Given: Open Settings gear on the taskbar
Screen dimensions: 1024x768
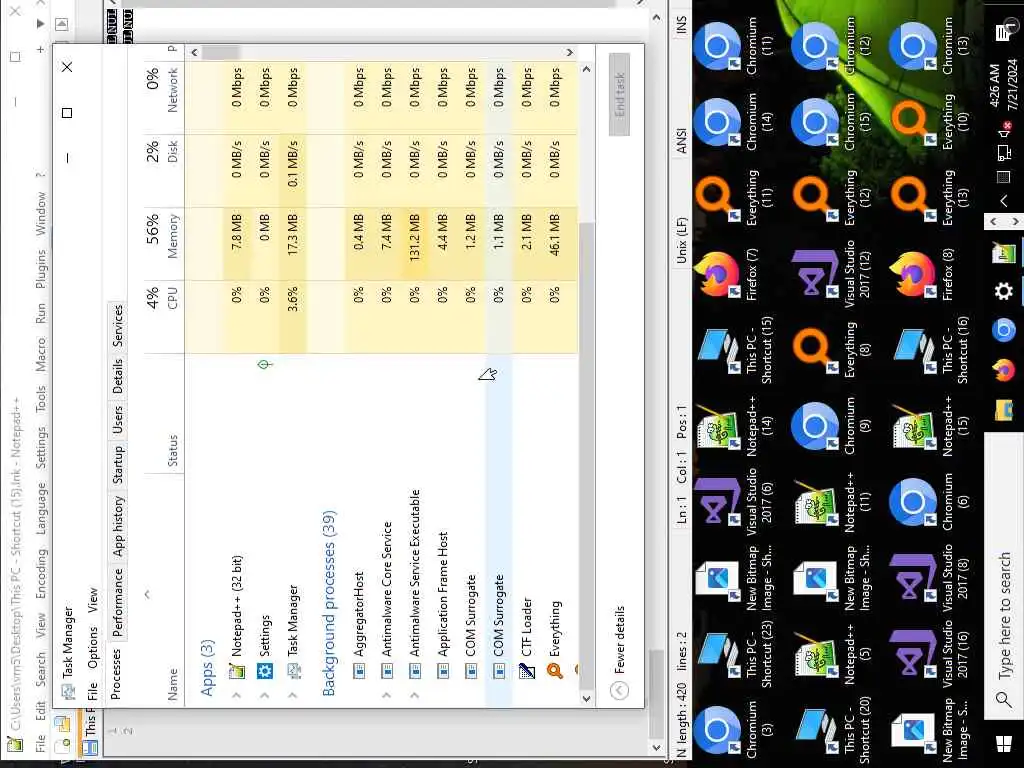Looking at the screenshot, I should [x=1004, y=290].
